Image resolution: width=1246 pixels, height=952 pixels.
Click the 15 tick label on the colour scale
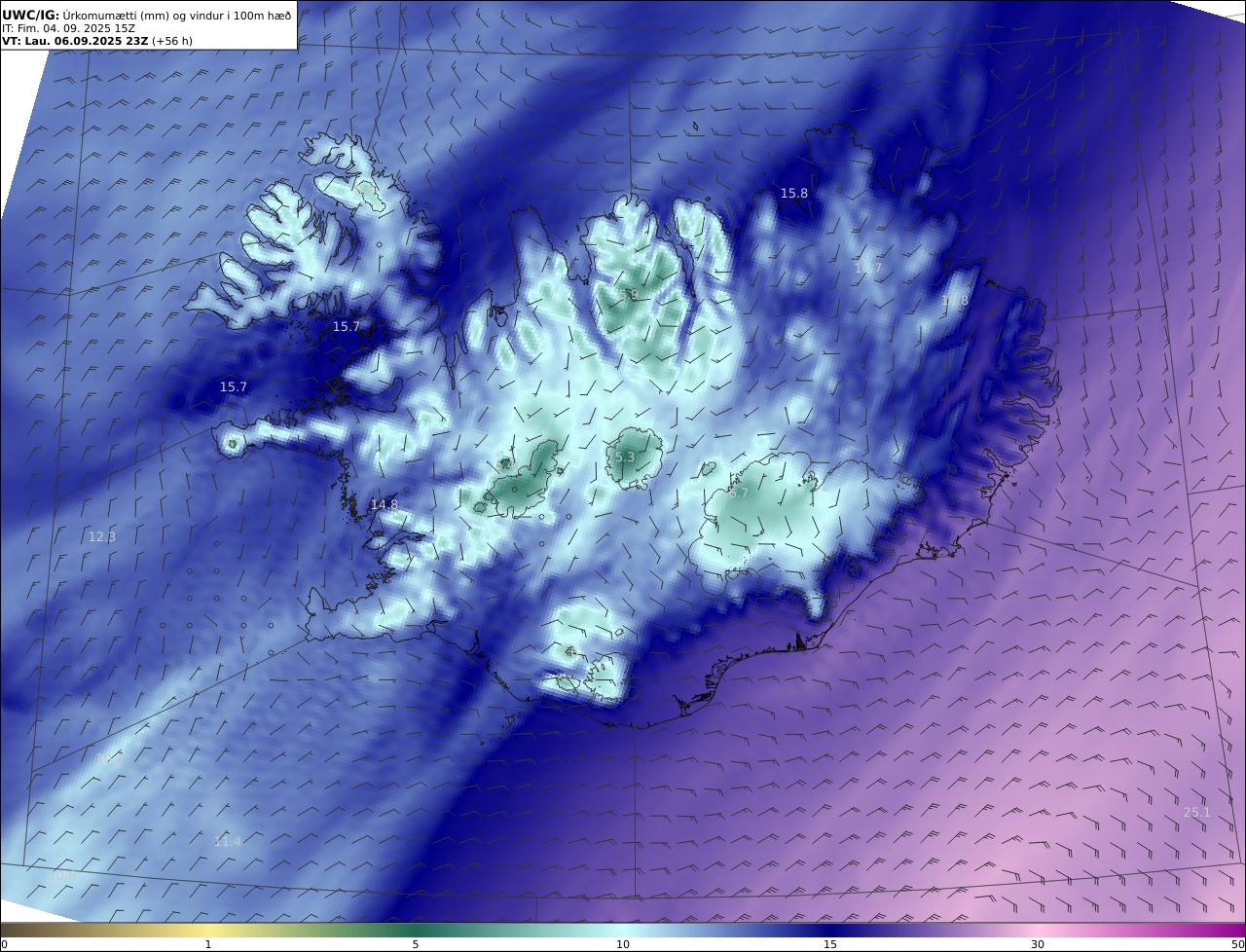tap(830, 944)
